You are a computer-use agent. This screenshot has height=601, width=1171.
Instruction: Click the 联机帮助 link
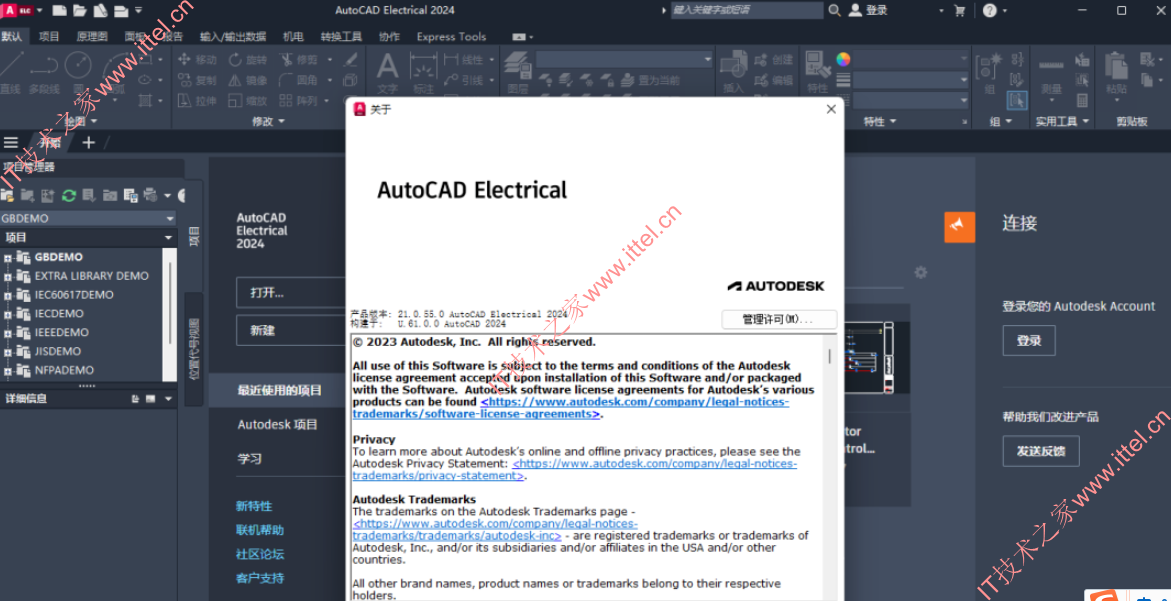[x=260, y=530]
